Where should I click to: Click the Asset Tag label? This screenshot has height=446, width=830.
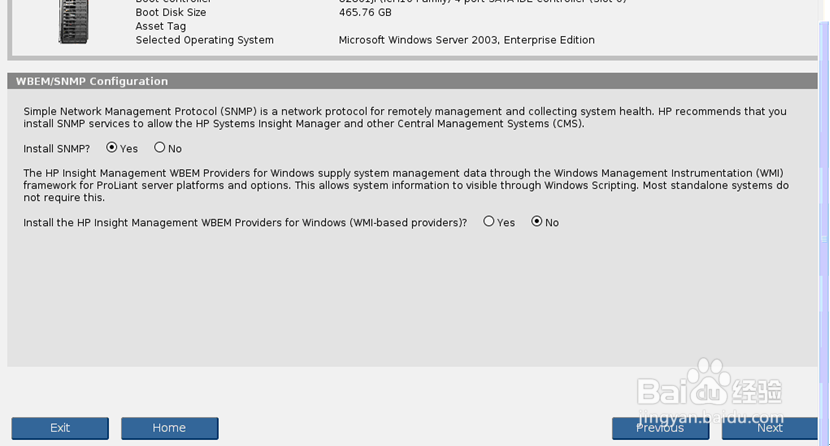[x=160, y=26]
